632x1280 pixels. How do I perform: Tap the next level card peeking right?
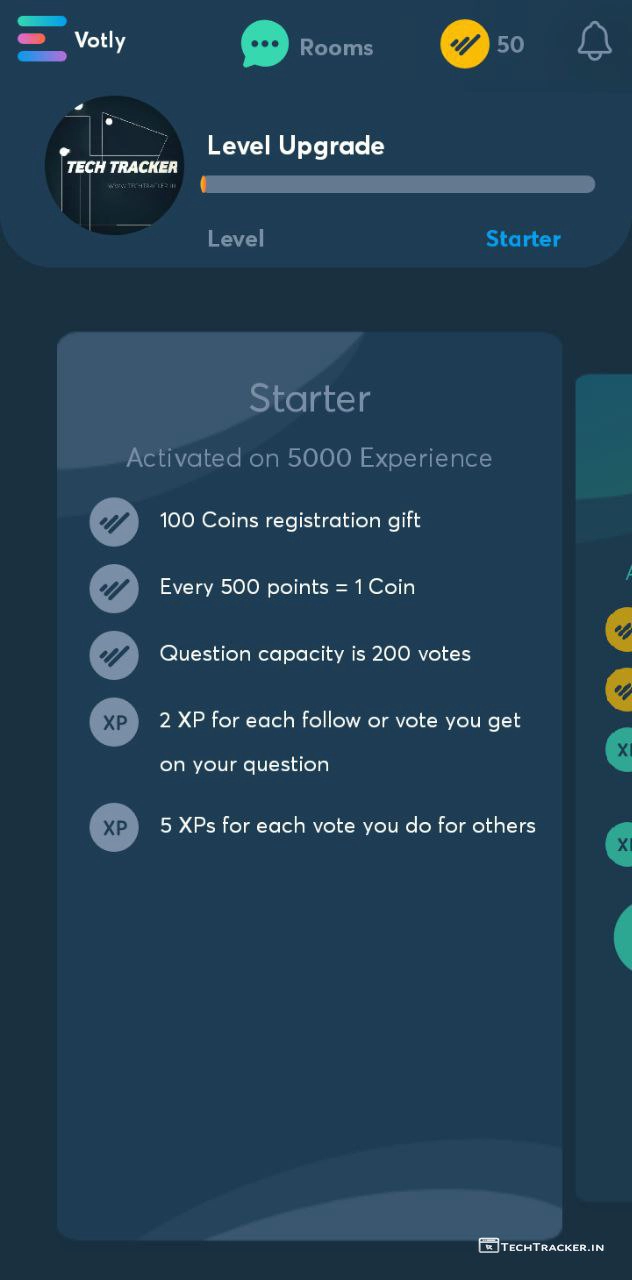[606, 780]
